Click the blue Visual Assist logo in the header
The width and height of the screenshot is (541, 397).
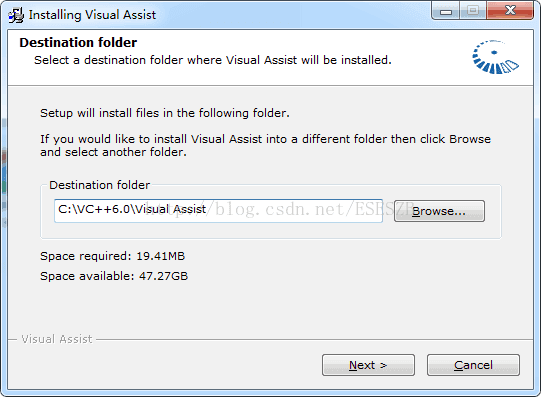(495, 57)
